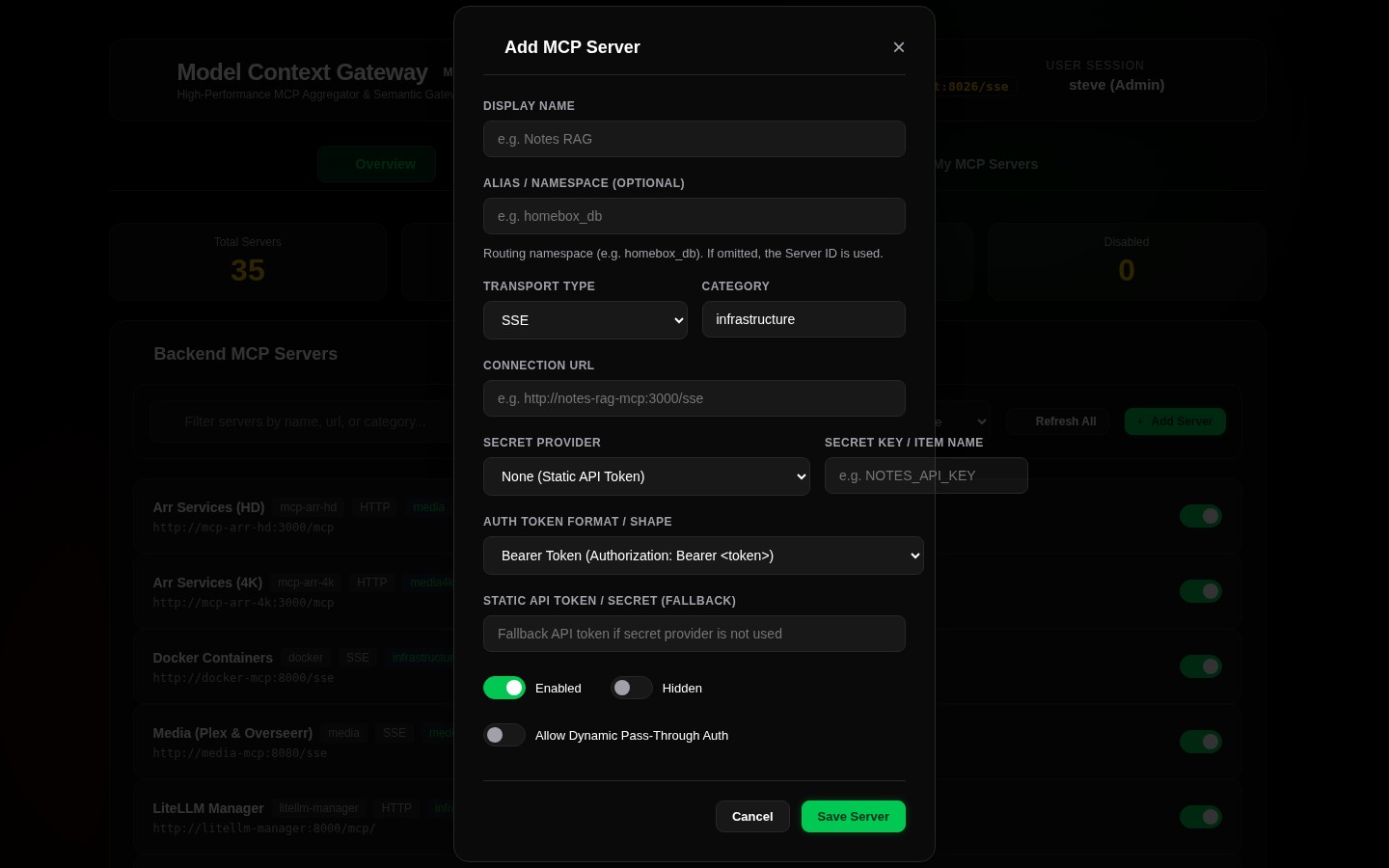
Task: Click the URL http://docker-mcp:8000/sse
Action: 243,678
